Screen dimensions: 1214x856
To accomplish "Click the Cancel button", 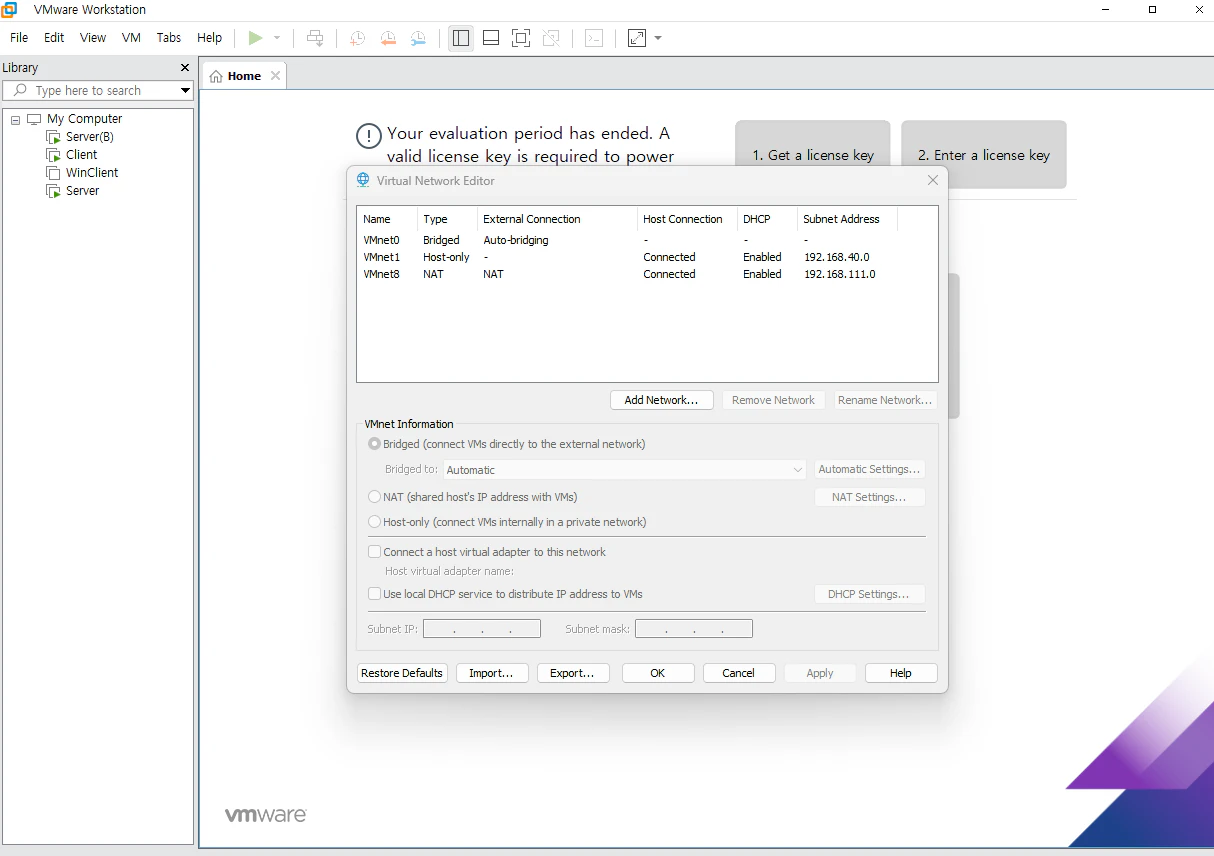I will 739,673.
